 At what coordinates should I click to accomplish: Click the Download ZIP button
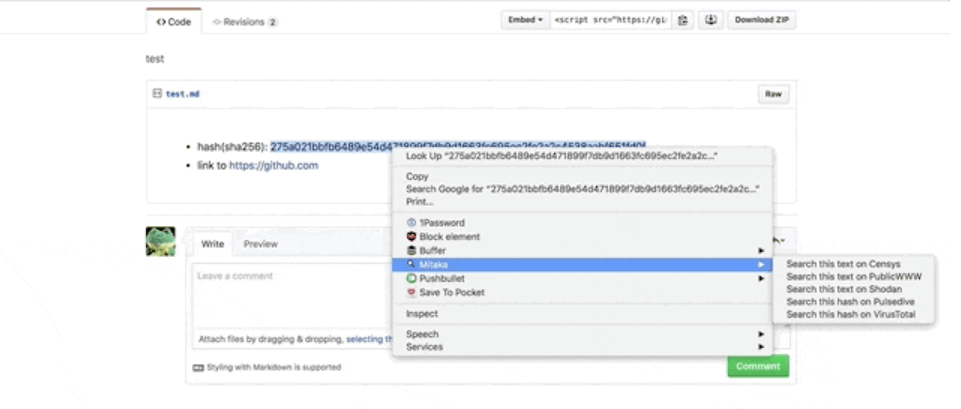coord(762,20)
